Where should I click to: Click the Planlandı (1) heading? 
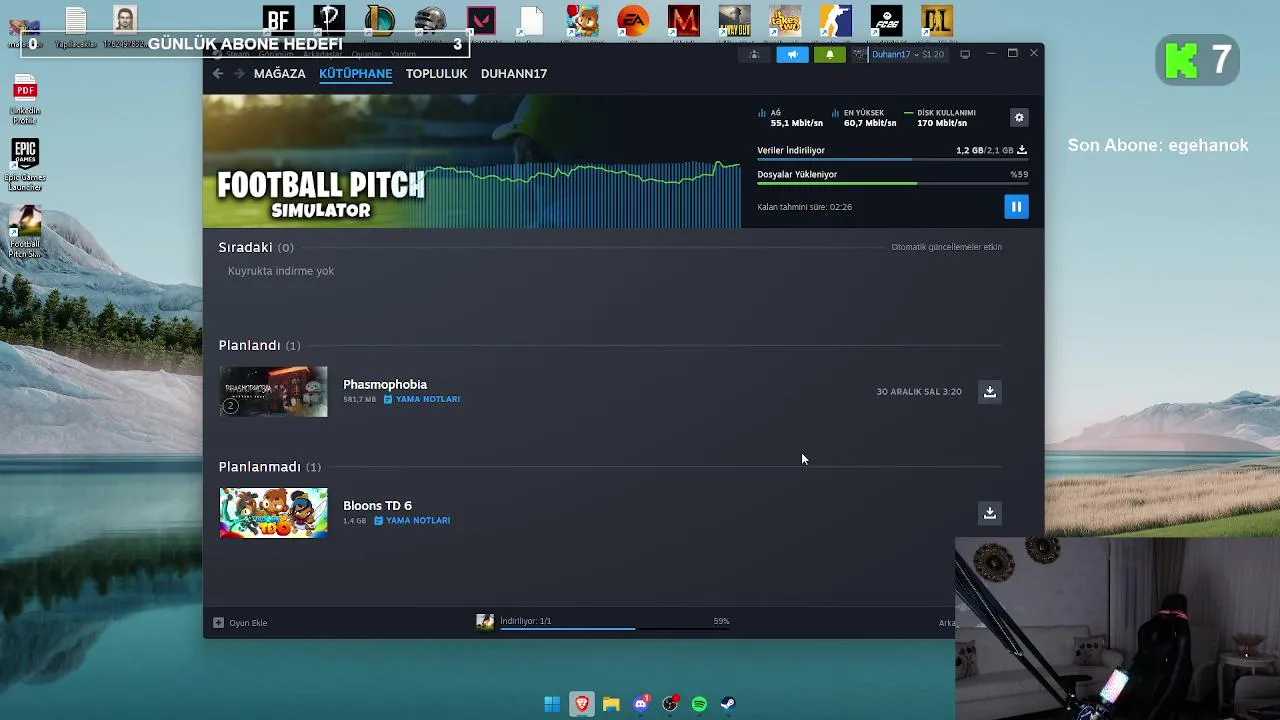point(259,346)
